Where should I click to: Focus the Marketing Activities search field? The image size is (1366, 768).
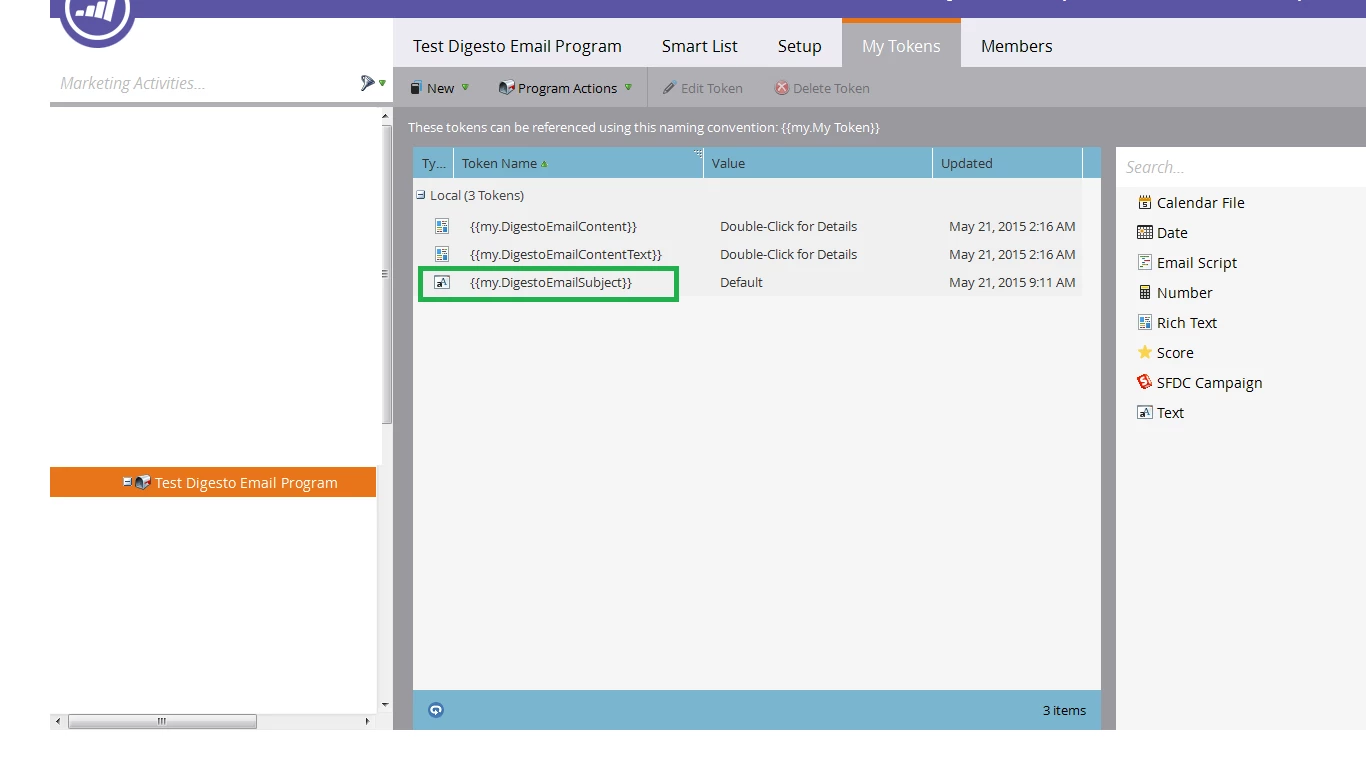(205, 83)
